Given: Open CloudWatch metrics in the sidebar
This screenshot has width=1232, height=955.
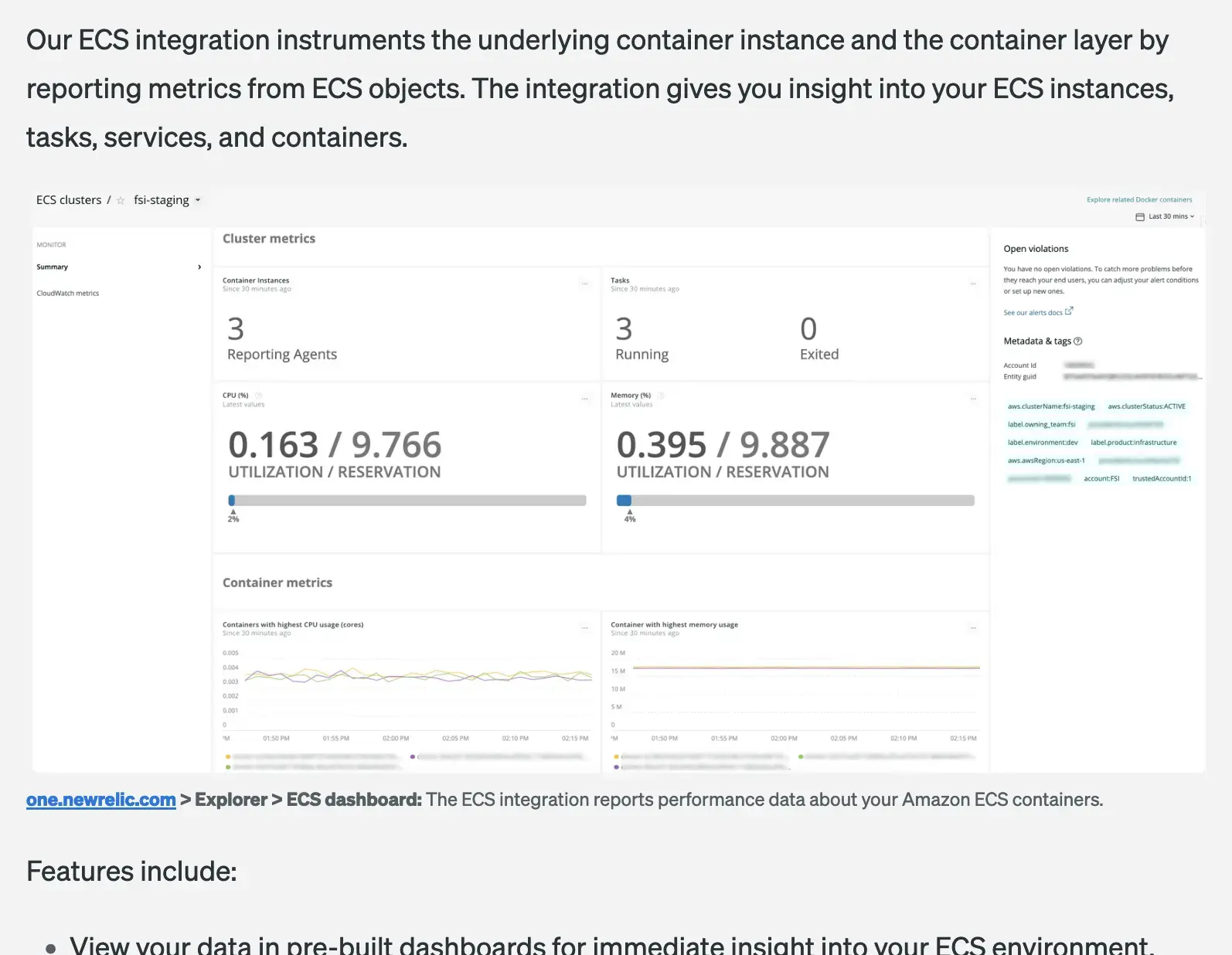Looking at the screenshot, I should click(x=68, y=294).
